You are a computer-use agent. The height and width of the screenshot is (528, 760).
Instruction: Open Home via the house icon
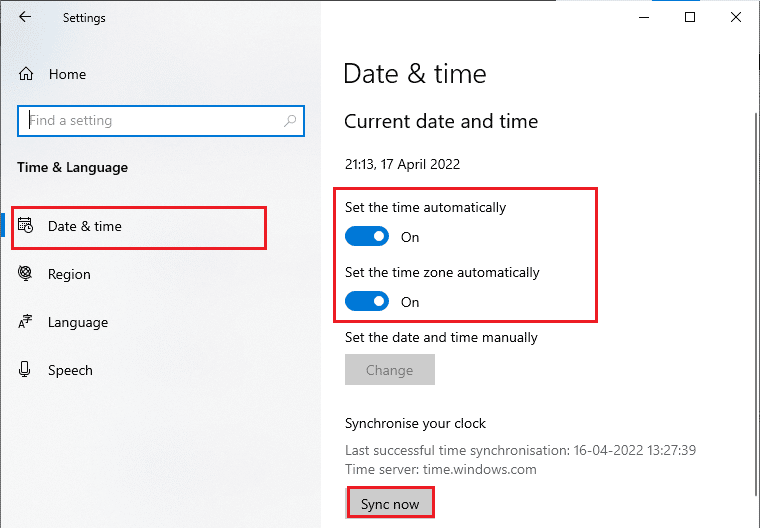coord(26,74)
